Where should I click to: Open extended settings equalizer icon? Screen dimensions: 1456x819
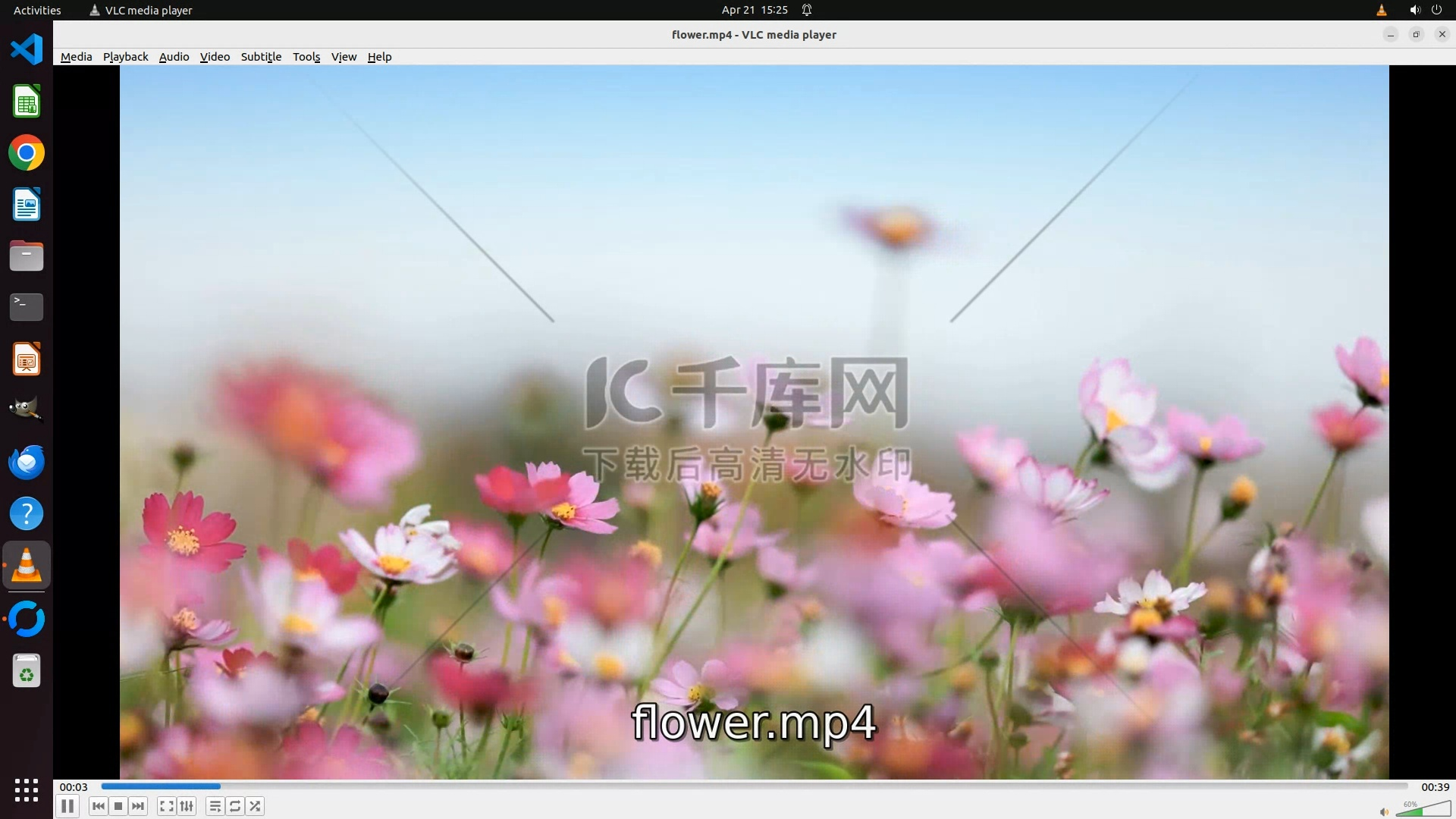187,806
